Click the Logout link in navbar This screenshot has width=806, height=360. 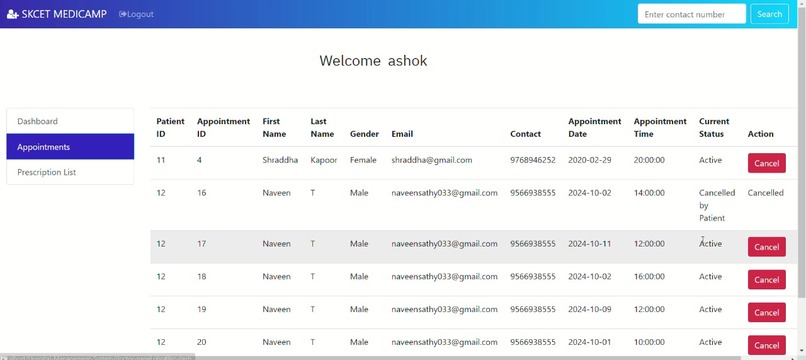point(136,14)
